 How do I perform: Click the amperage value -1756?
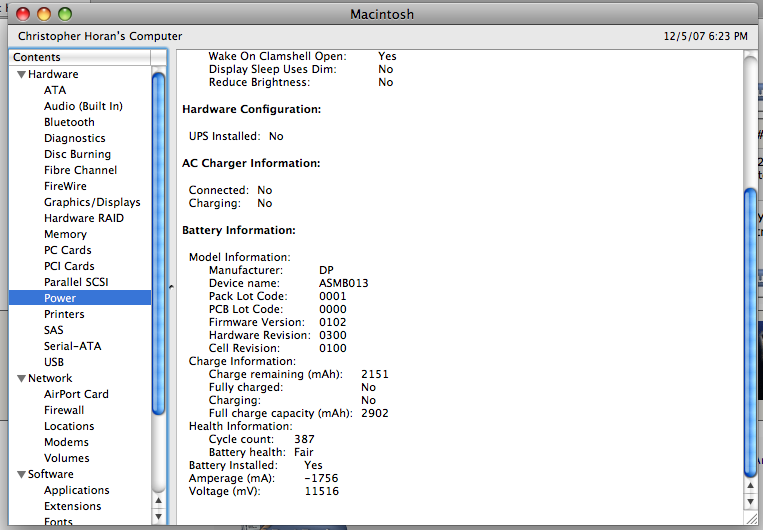click(321, 478)
